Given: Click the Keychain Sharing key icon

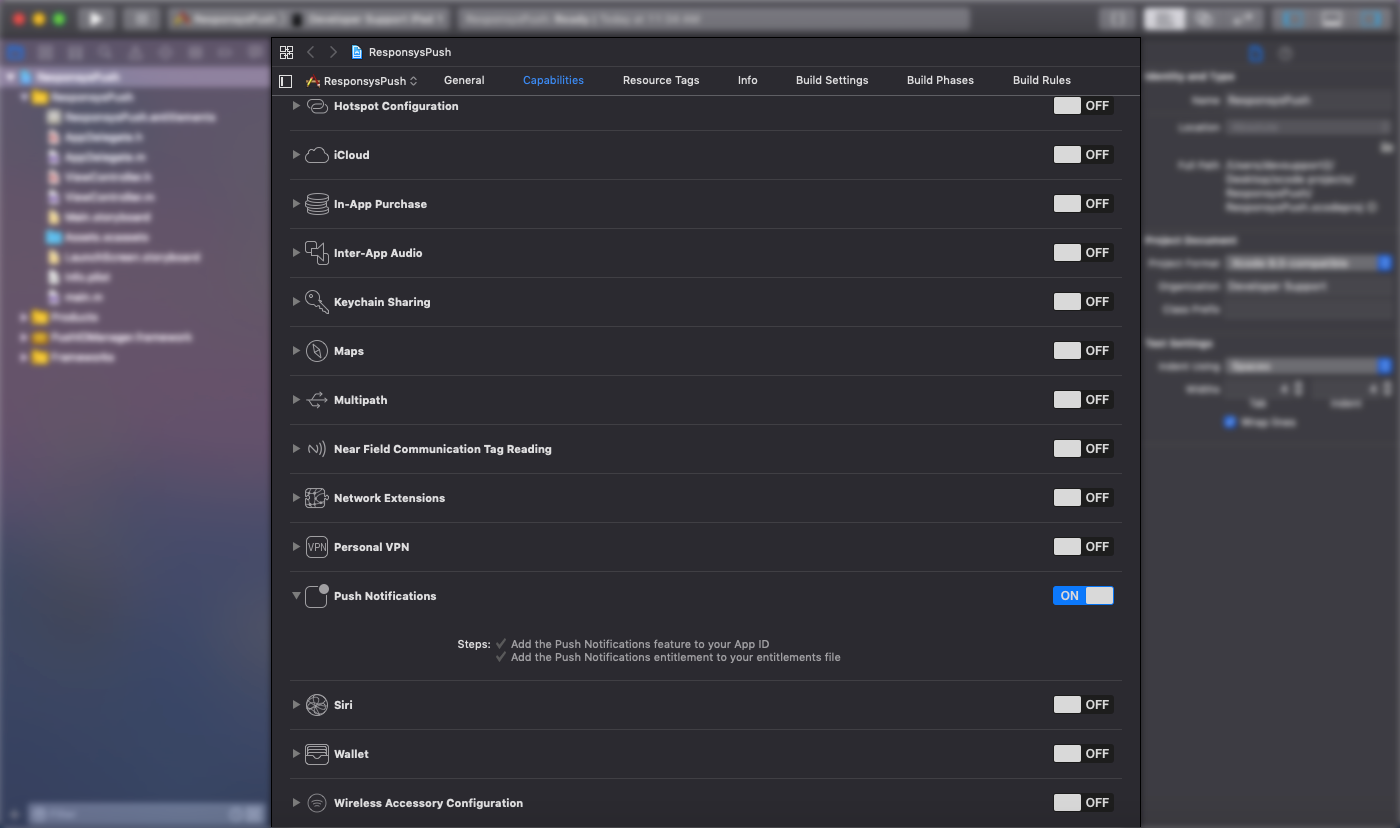Looking at the screenshot, I should (317, 302).
